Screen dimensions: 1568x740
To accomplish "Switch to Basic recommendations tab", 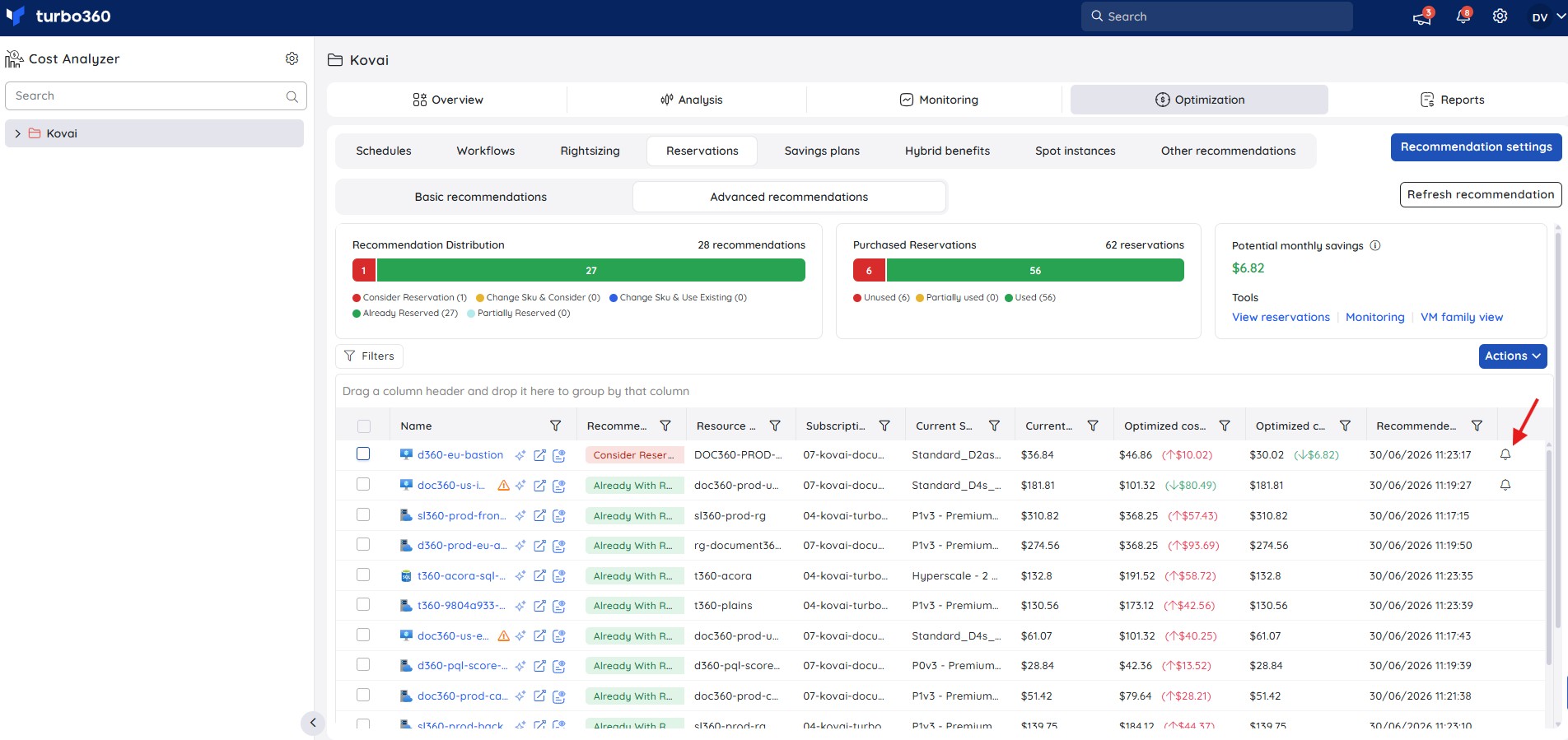I will point(481,197).
